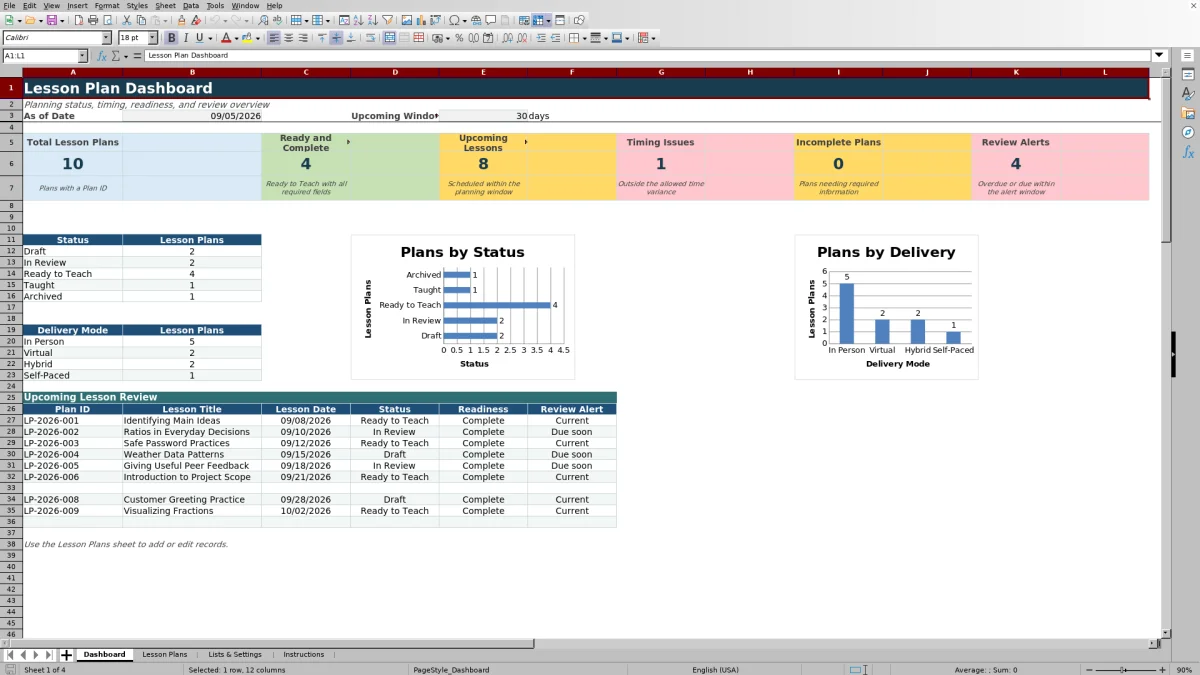Switch to the Instructions sheet tab
1200x675 pixels.
[x=304, y=655]
